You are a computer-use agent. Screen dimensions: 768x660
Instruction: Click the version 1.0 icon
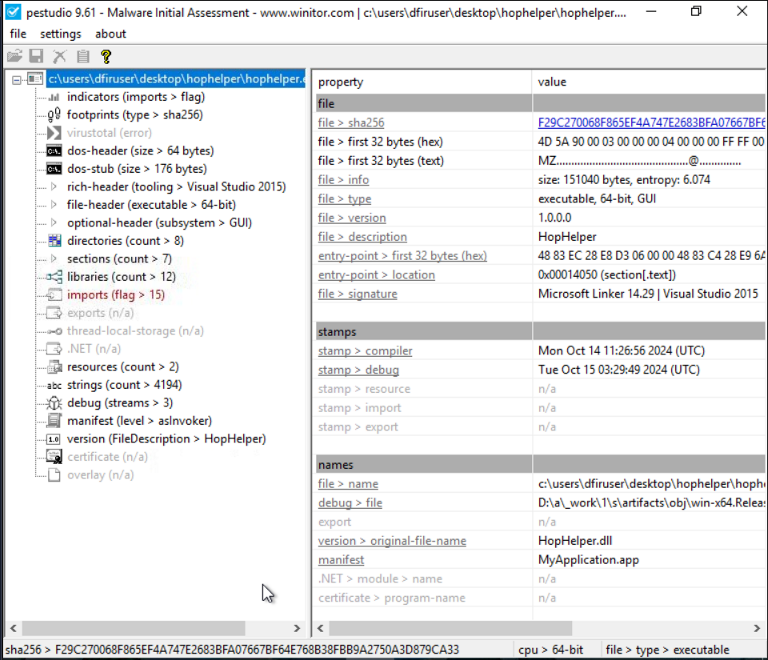pyautogui.click(x=53, y=439)
